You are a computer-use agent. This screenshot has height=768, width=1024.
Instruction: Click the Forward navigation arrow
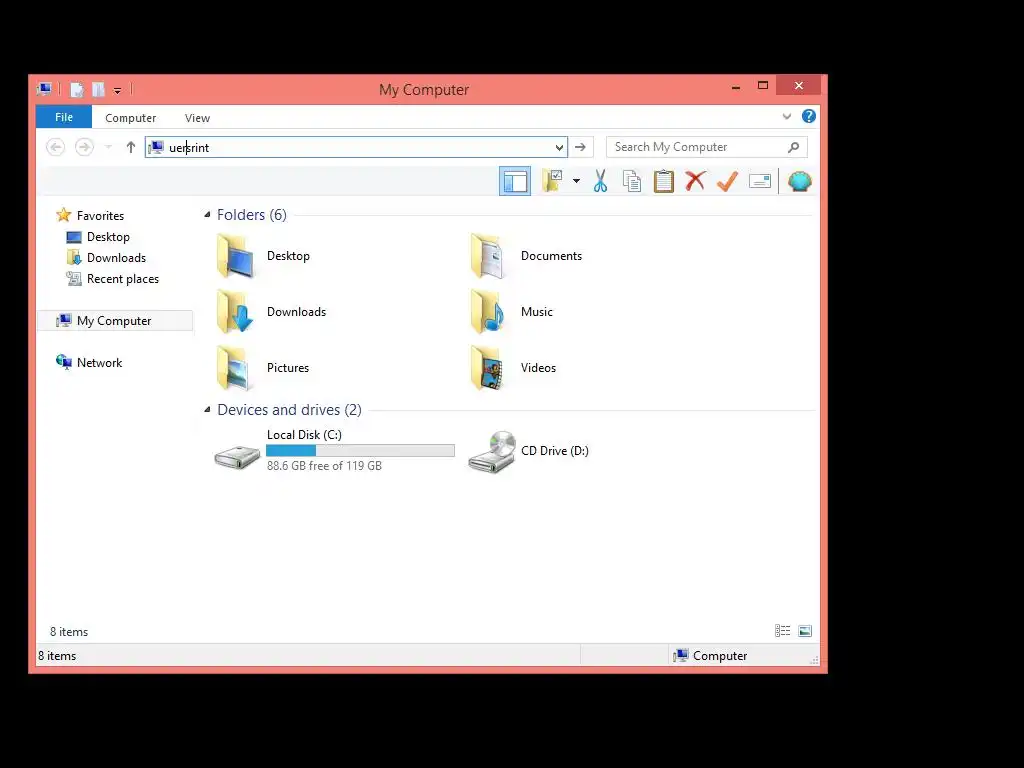84,147
